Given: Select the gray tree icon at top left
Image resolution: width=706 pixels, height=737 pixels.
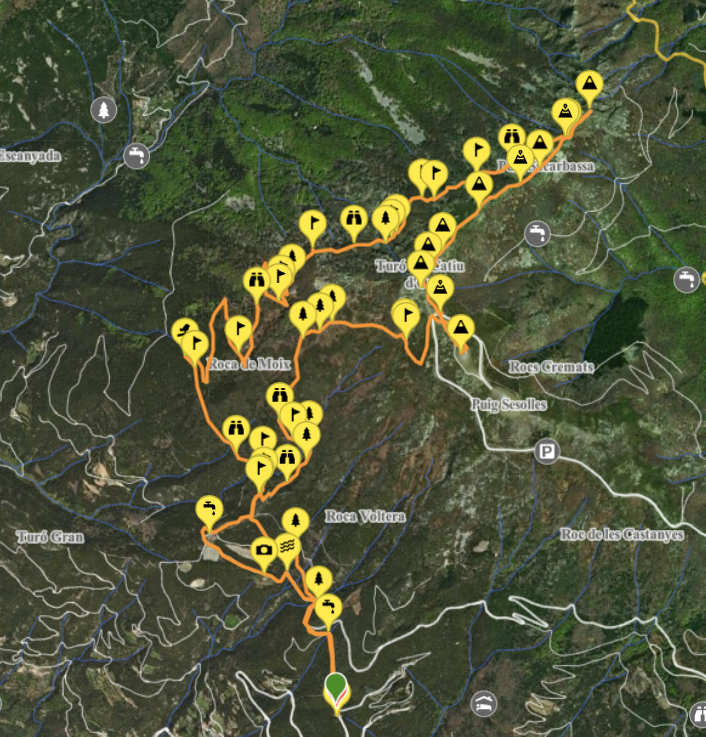Looking at the screenshot, I should (104, 110).
